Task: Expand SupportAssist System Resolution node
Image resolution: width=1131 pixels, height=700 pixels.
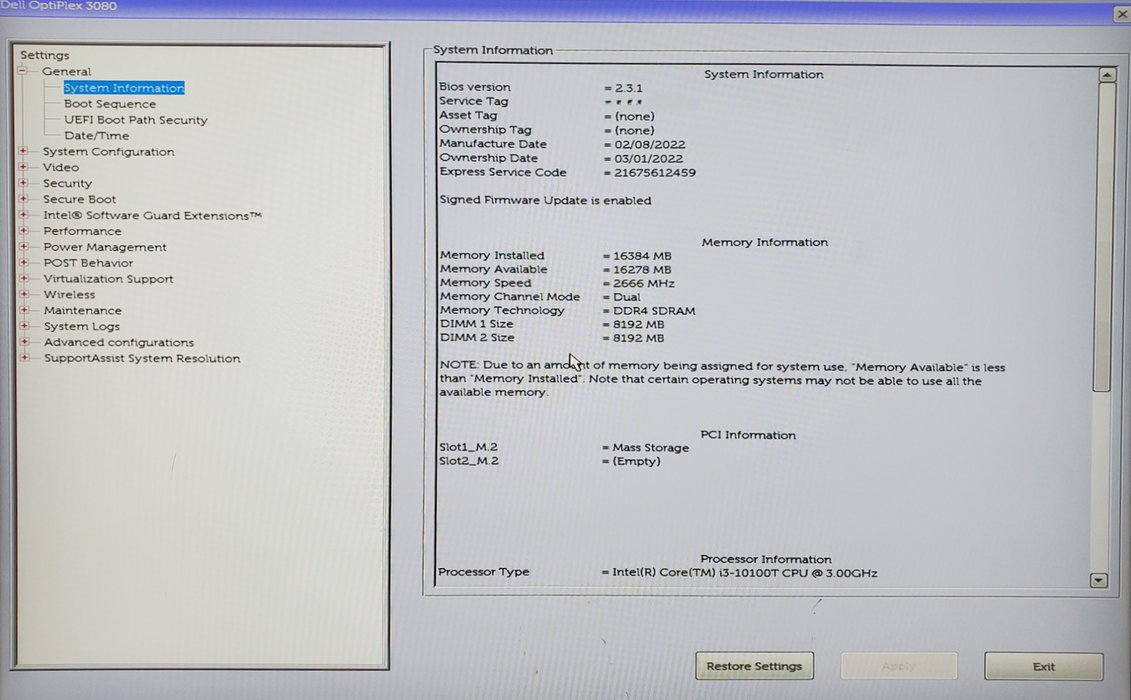Action: point(25,357)
